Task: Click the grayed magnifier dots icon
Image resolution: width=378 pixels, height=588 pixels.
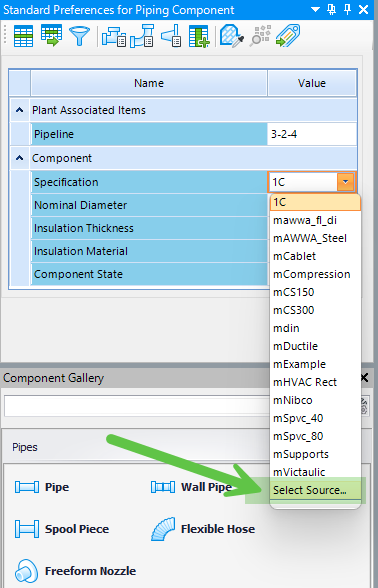Action: point(260,36)
